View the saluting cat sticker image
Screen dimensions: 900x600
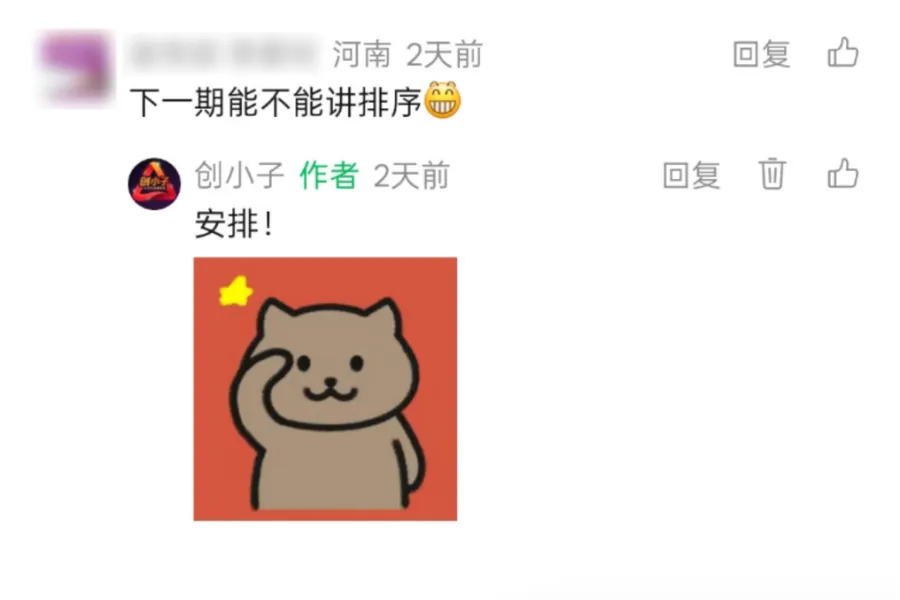tap(325, 389)
